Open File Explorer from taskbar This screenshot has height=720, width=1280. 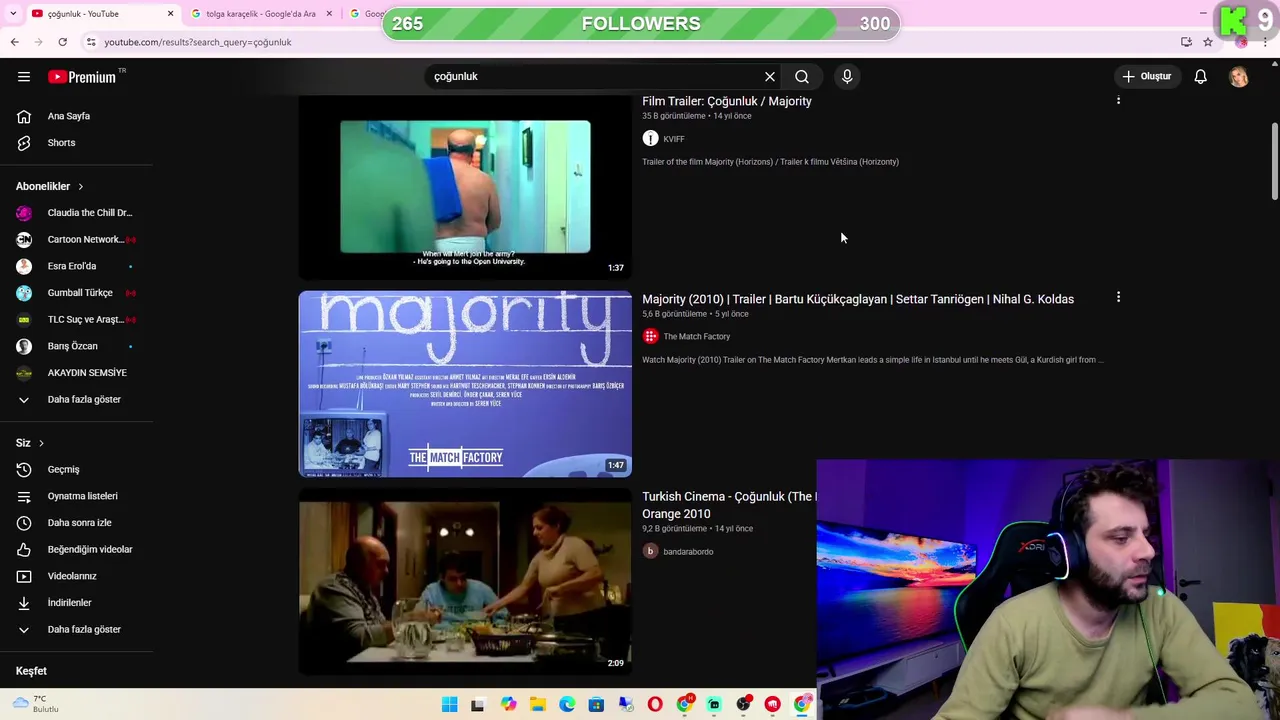pos(538,705)
